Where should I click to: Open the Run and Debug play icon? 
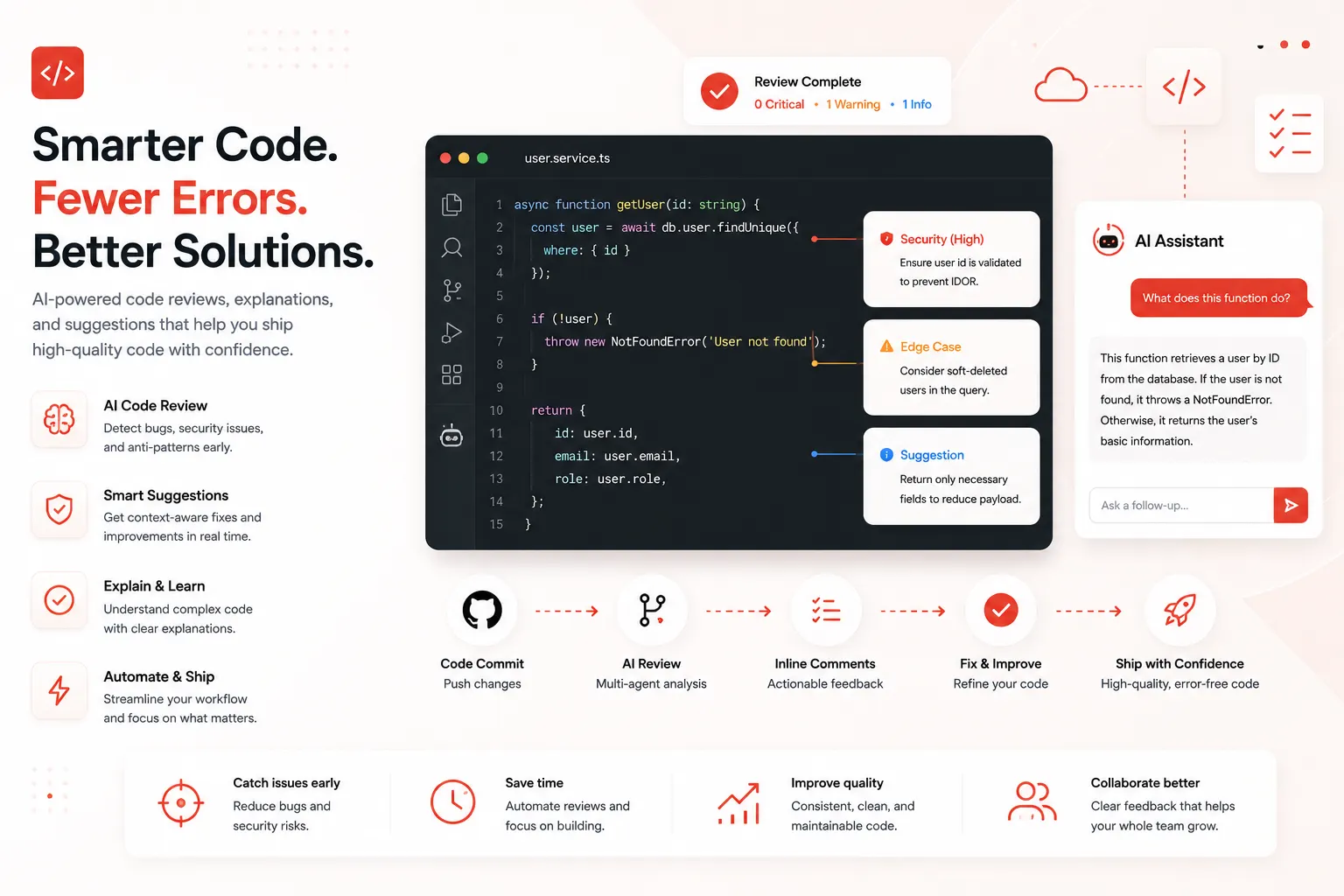451,332
